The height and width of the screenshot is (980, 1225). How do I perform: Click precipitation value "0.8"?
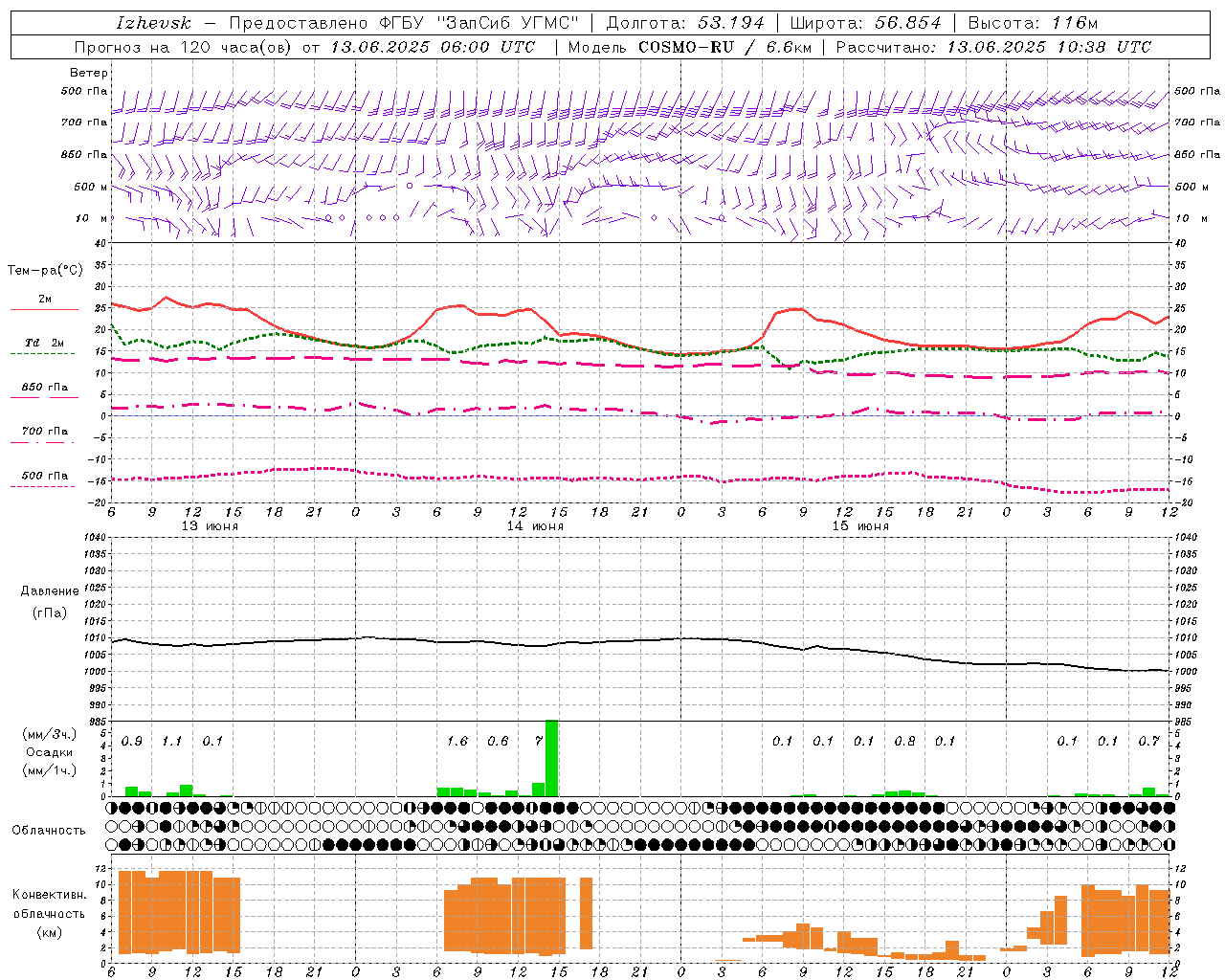point(904,742)
